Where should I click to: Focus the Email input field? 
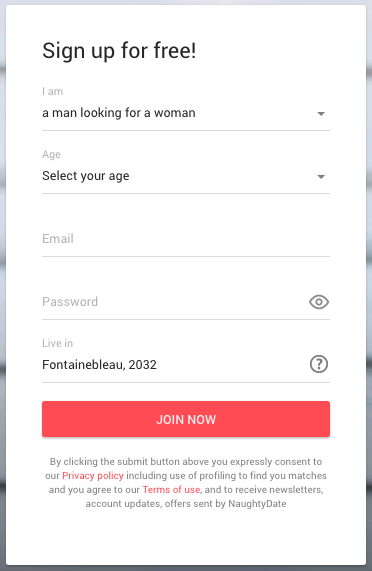click(186, 239)
